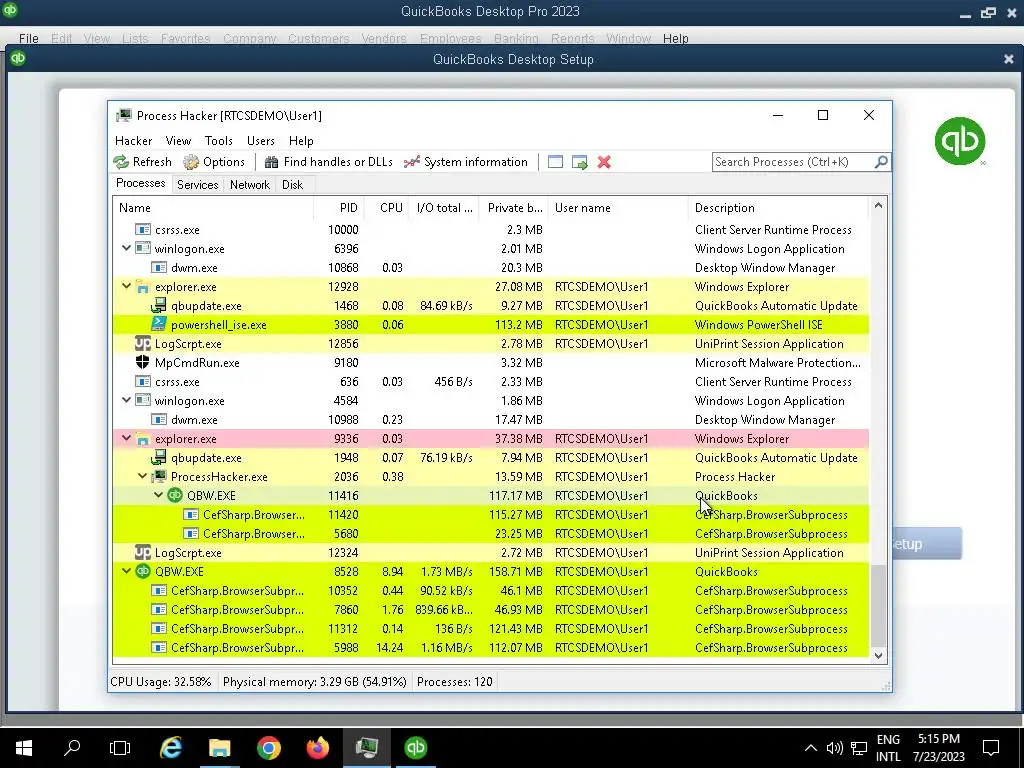
Task: Select the MpCmdRun.exe shield icon
Action: click(142, 362)
